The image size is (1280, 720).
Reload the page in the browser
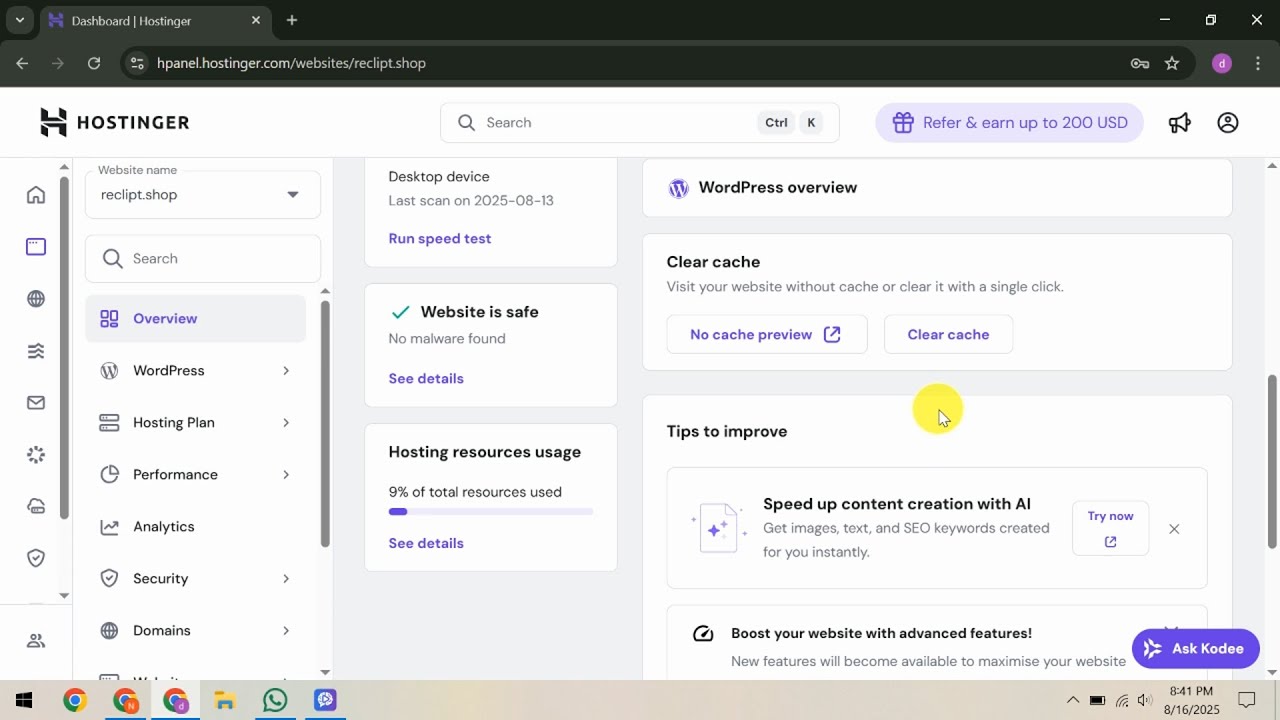click(94, 63)
